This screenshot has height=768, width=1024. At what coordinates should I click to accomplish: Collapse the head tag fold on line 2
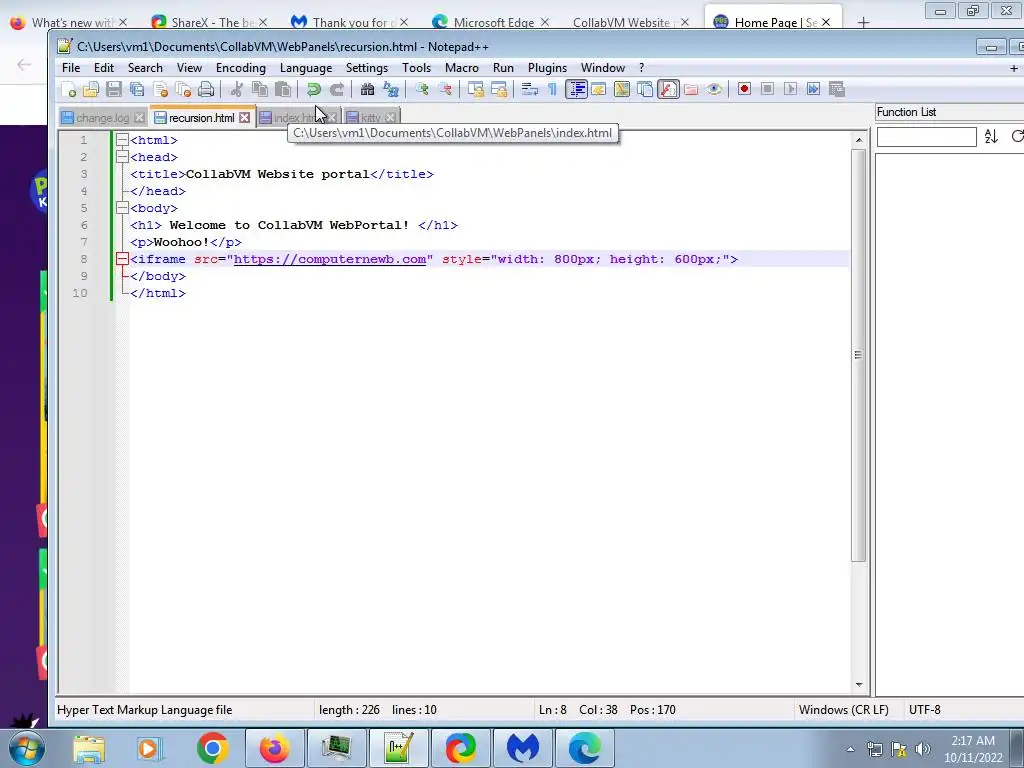tap(122, 157)
